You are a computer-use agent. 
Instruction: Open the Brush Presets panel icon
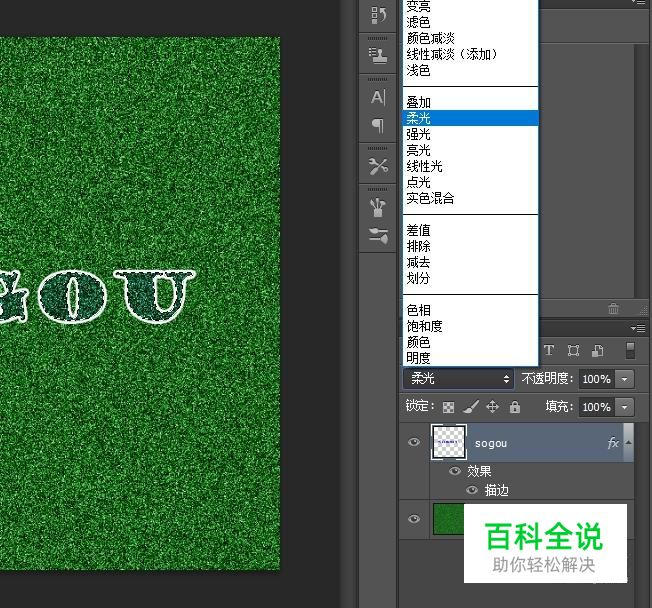click(x=378, y=235)
